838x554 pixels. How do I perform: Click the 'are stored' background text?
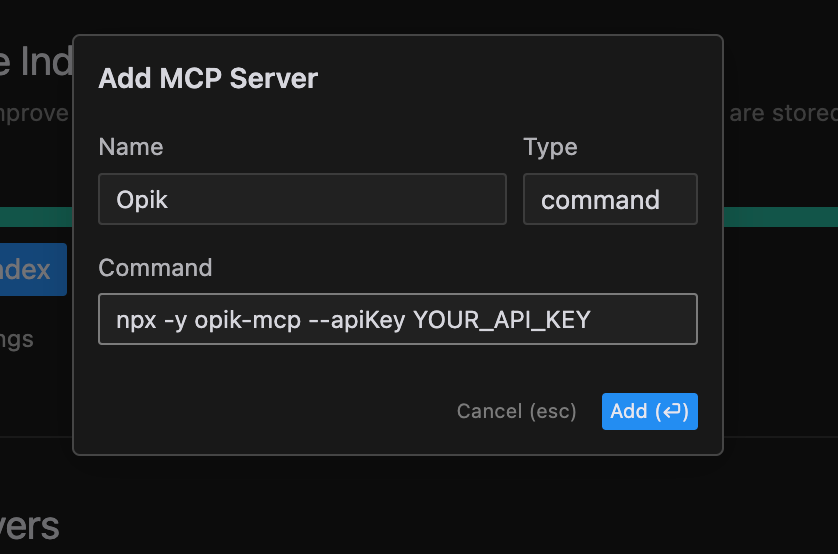click(783, 113)
